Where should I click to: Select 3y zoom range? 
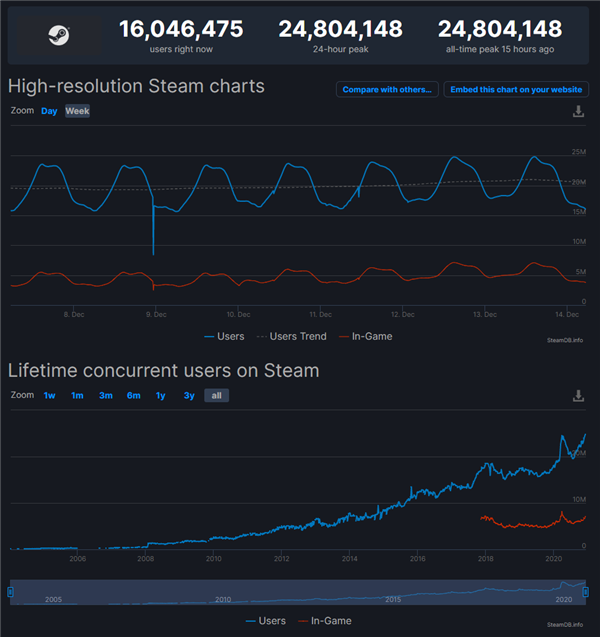pyautogui.click(x=189, y=396)
